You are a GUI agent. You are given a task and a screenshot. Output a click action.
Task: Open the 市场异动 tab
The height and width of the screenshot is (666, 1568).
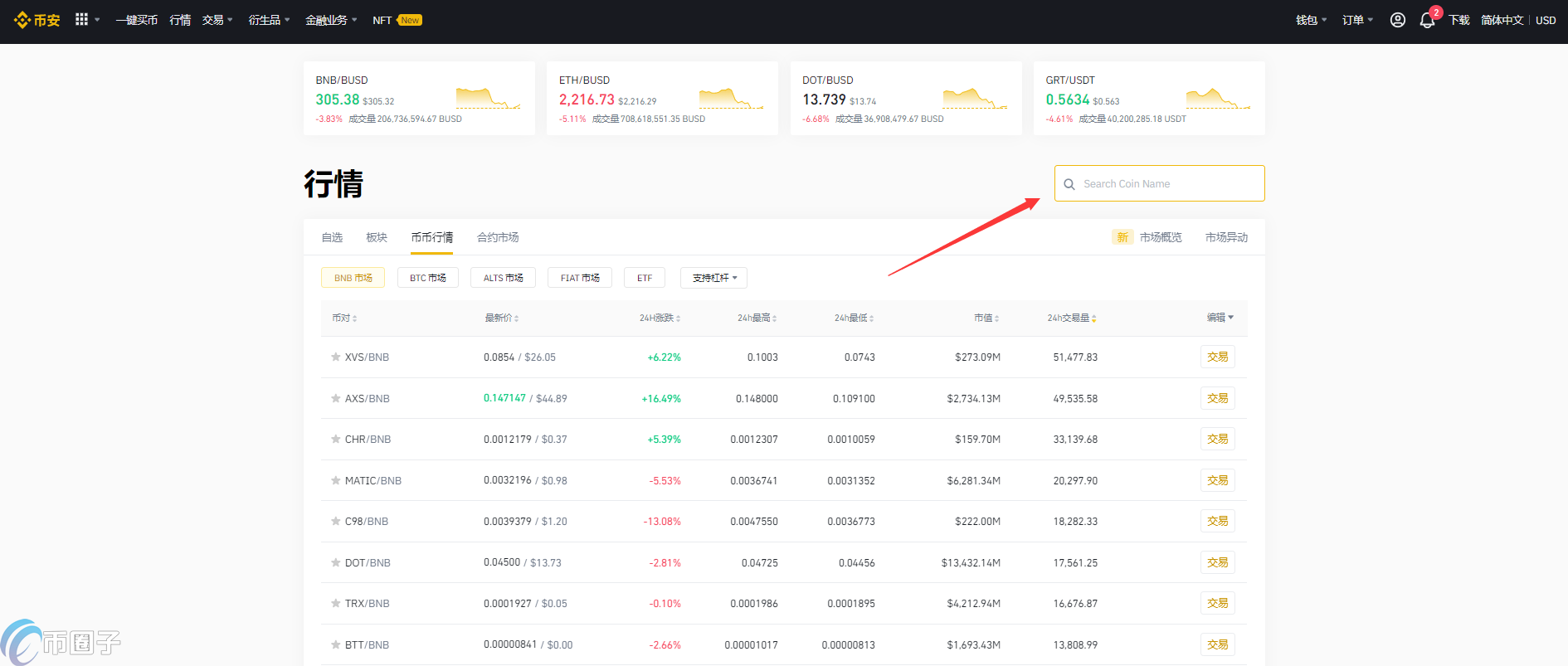(1226, 237)
